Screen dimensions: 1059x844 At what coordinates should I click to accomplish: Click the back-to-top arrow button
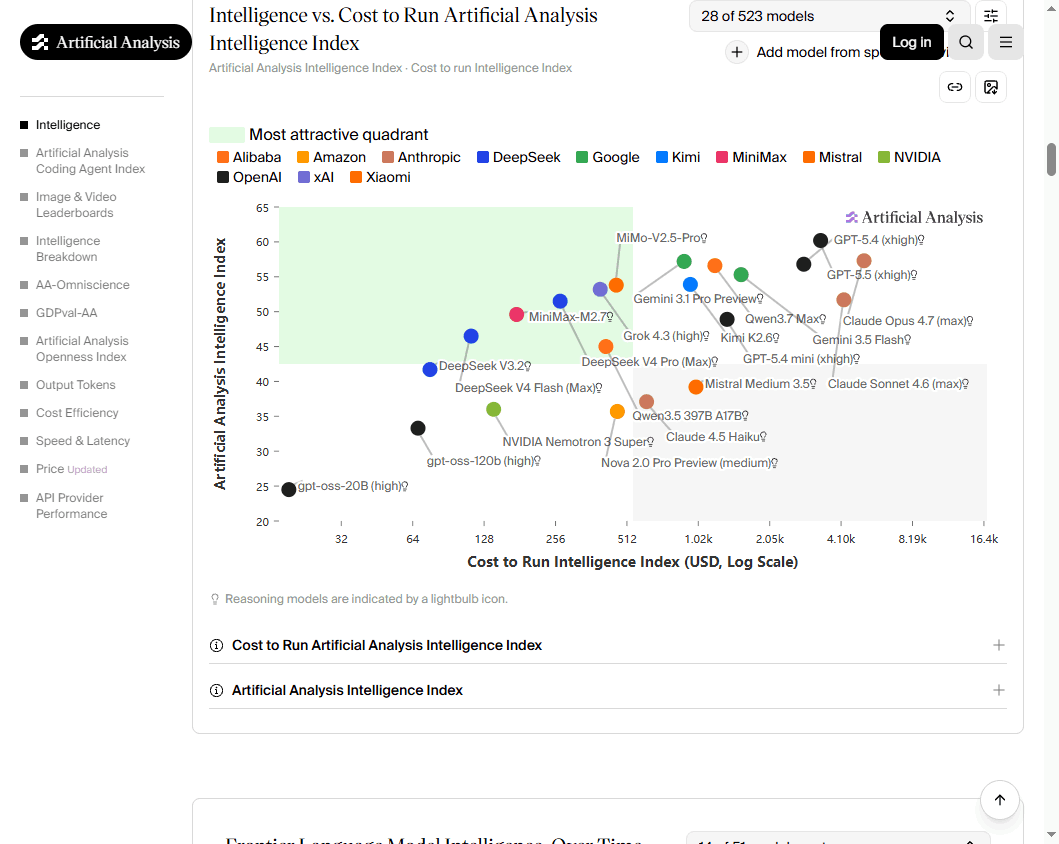1000,800
